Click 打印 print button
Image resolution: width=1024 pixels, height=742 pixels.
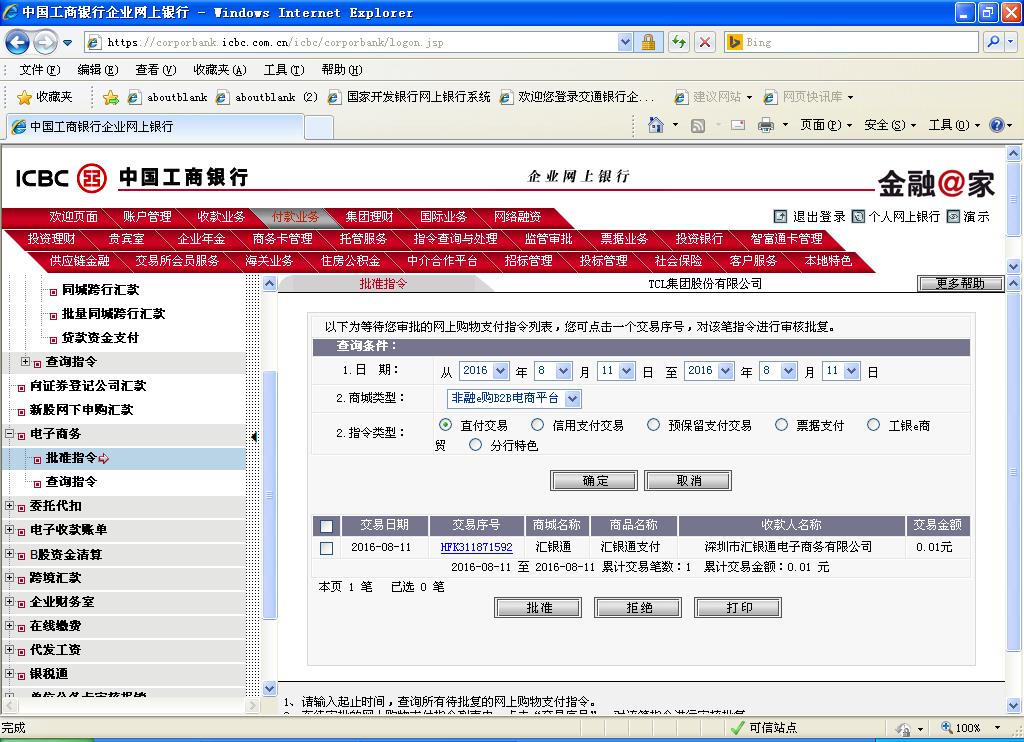[738, 607]
